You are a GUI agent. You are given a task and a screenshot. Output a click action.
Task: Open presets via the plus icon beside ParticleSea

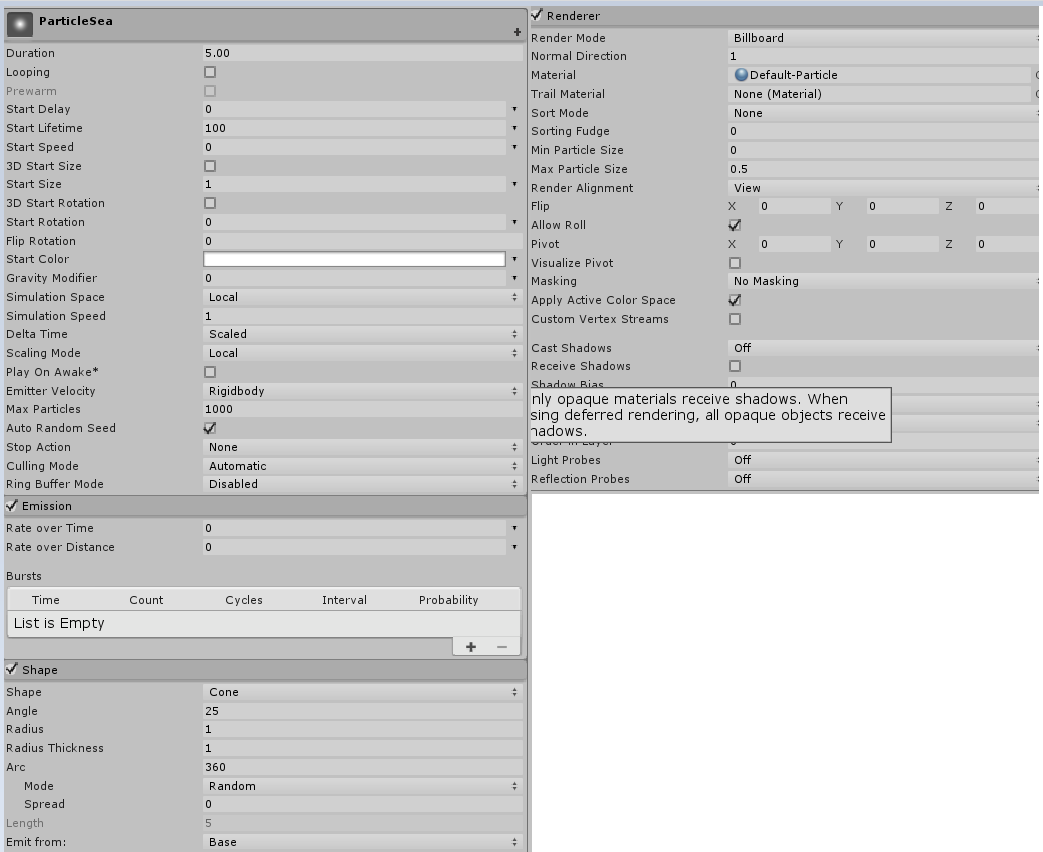518,31
